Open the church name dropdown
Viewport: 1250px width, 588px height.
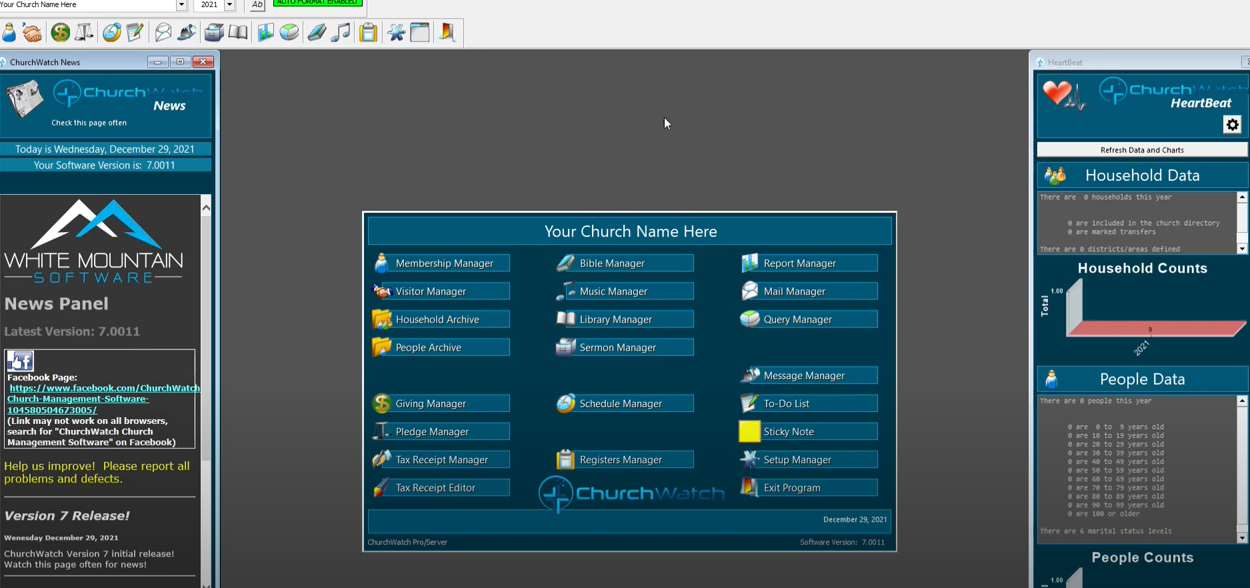[x=181, y=5]
